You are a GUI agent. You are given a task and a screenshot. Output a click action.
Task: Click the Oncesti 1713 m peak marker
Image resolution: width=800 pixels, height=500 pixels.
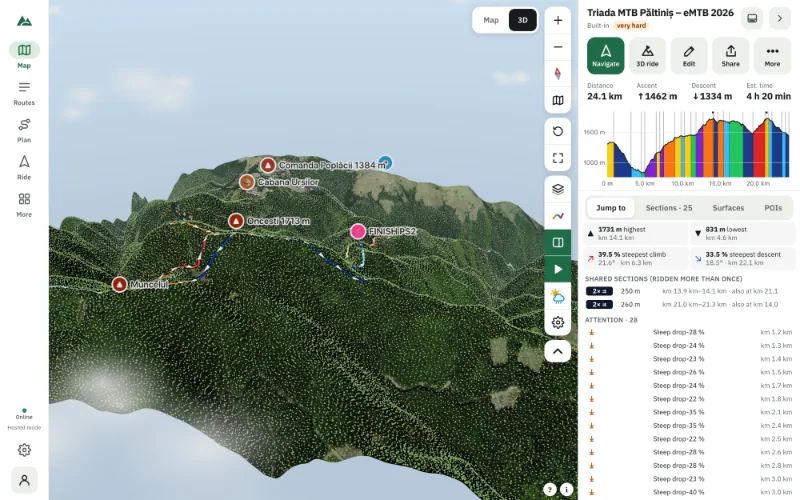pos(236,221)
